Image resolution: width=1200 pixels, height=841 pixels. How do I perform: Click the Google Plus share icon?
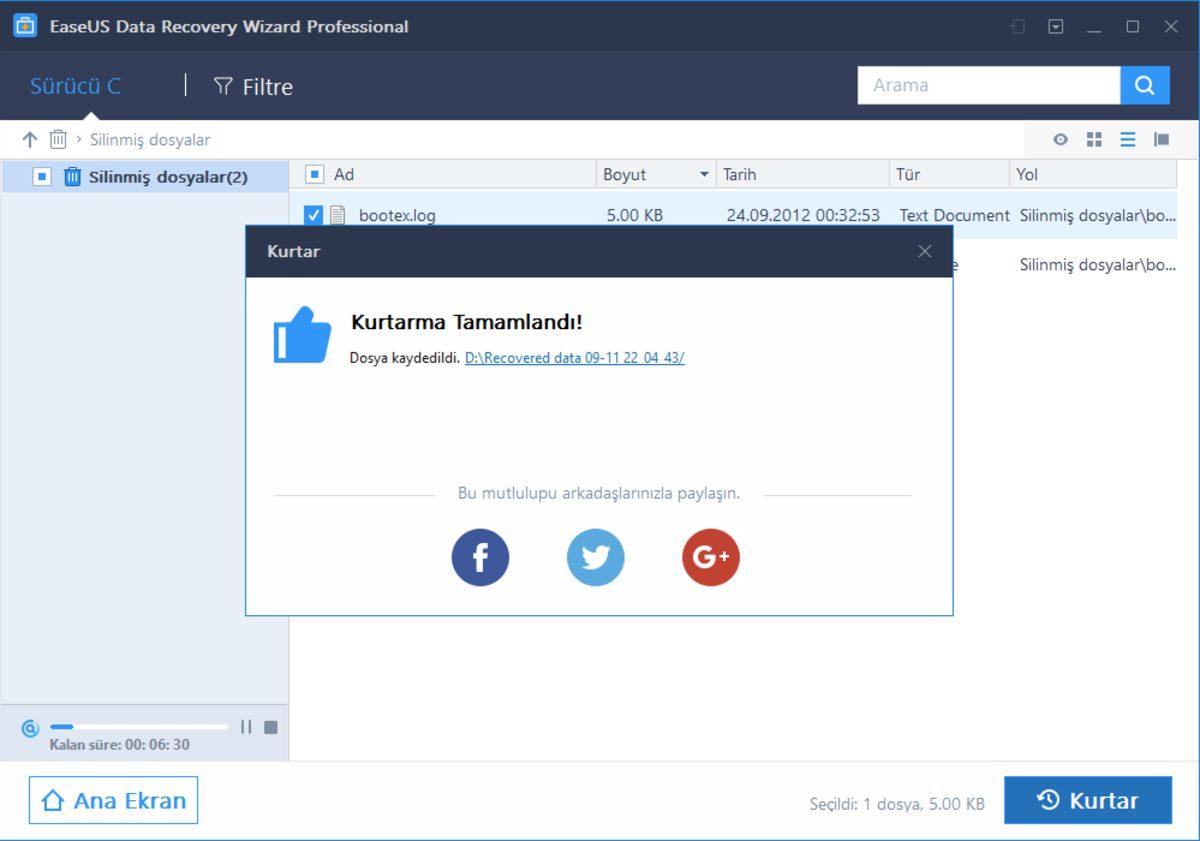coord(710,558)
